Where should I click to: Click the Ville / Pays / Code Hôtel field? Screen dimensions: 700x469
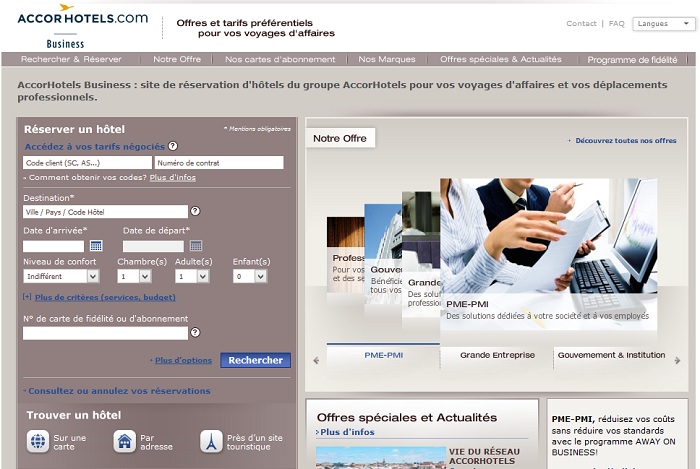click(x=105, y=212)
